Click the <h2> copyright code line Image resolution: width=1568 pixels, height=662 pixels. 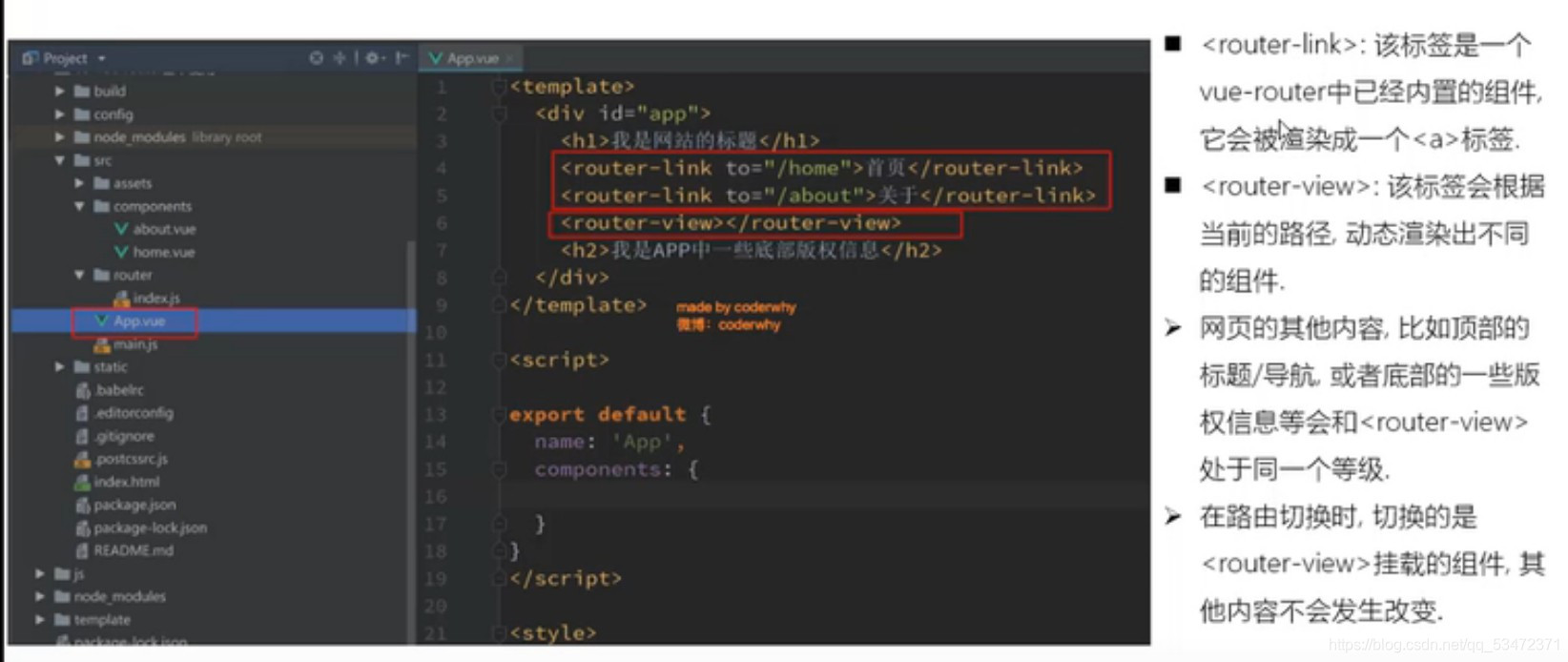[x=752, y=251]
